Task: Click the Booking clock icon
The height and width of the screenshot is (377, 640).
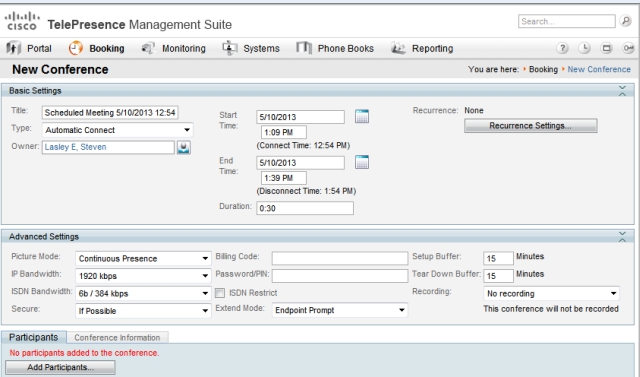Action: point(76,48)
